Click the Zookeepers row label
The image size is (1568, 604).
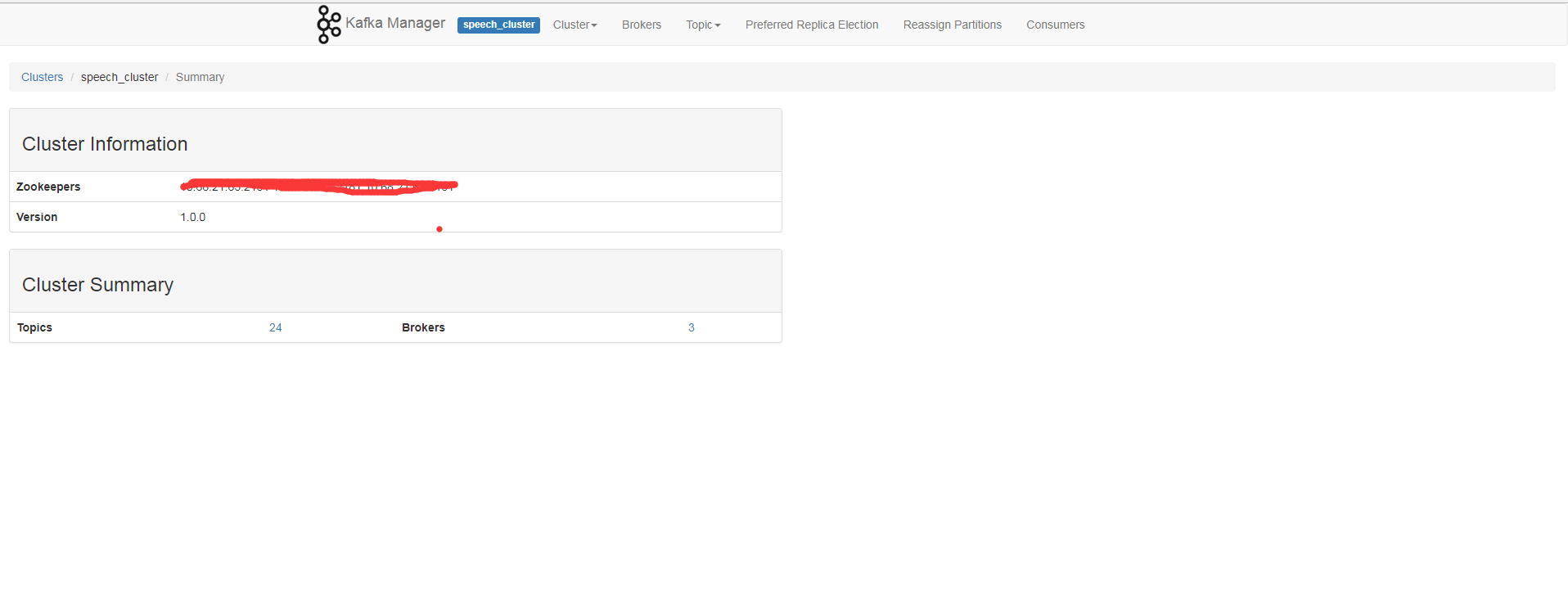click(x=48, y=187)
